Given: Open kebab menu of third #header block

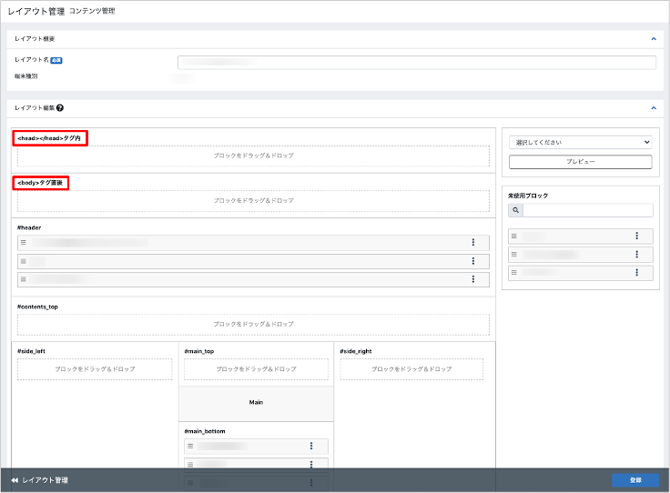Looking at the screenshot, I should pyautogui.click(x=472, y=279).
